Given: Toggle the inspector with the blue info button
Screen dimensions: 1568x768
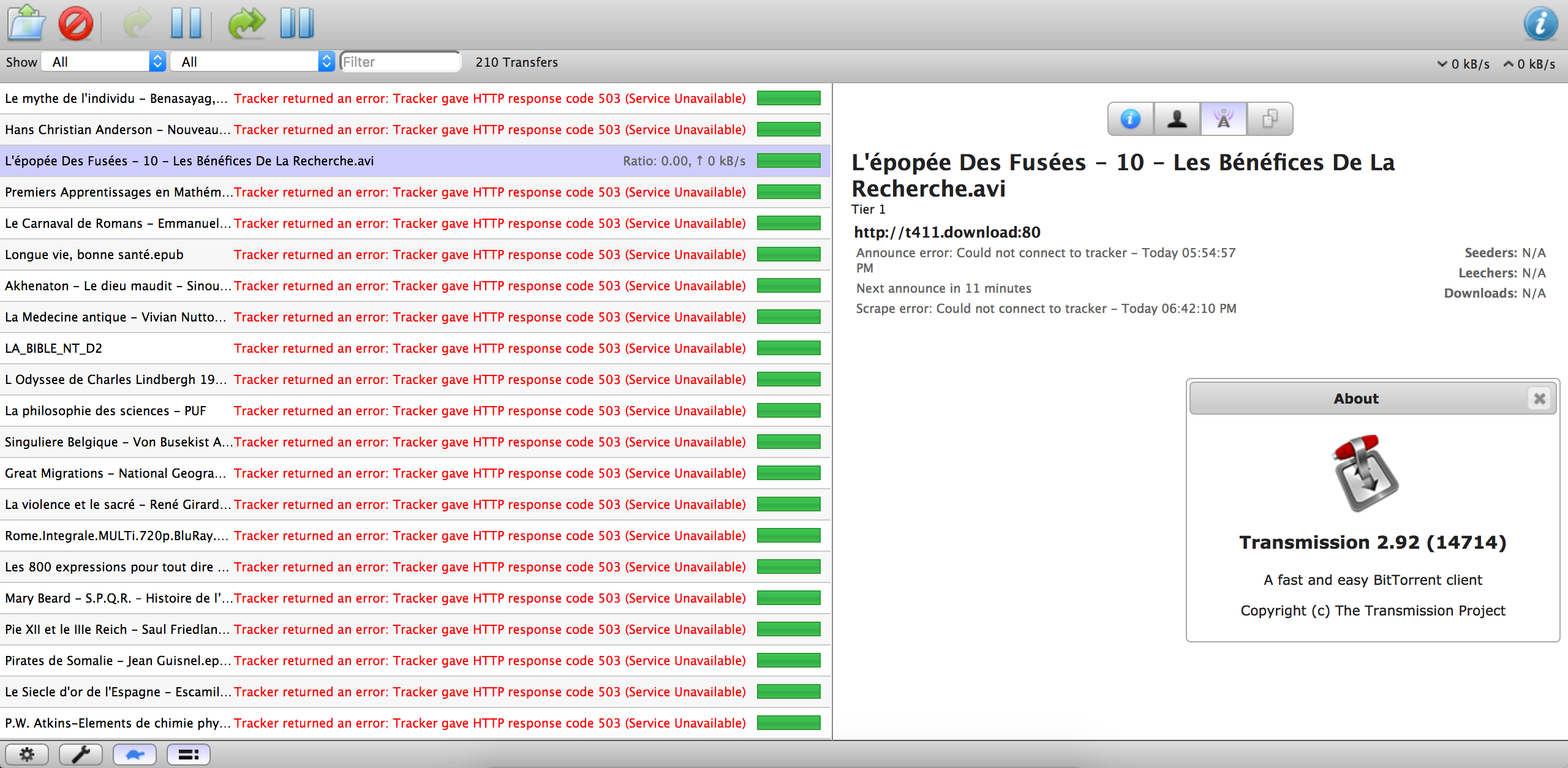Looking at the screenshot, I should [x=1540, y=24].
